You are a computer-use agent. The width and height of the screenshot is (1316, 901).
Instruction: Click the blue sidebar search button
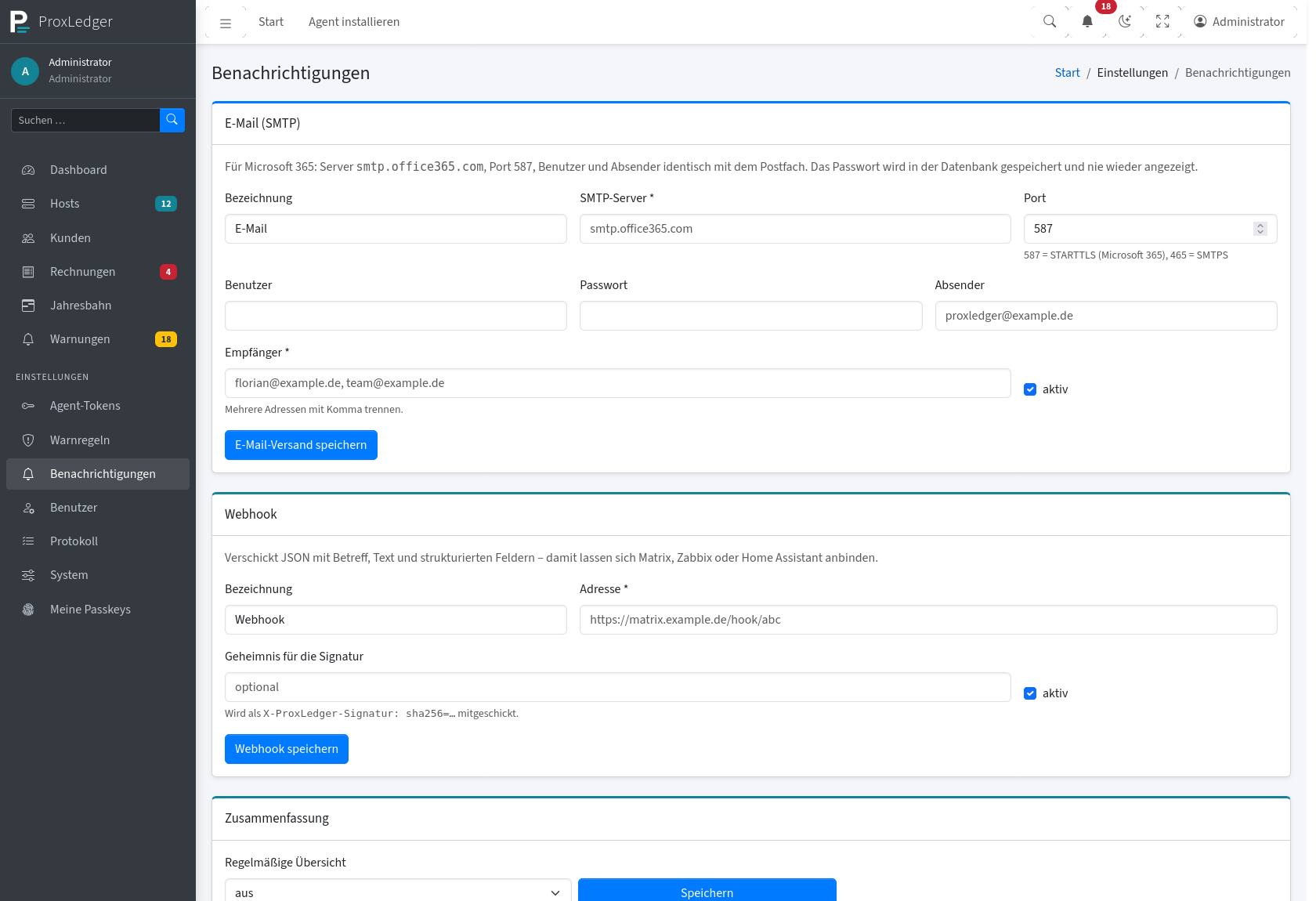pyautogui.click(x=172, y=120)
